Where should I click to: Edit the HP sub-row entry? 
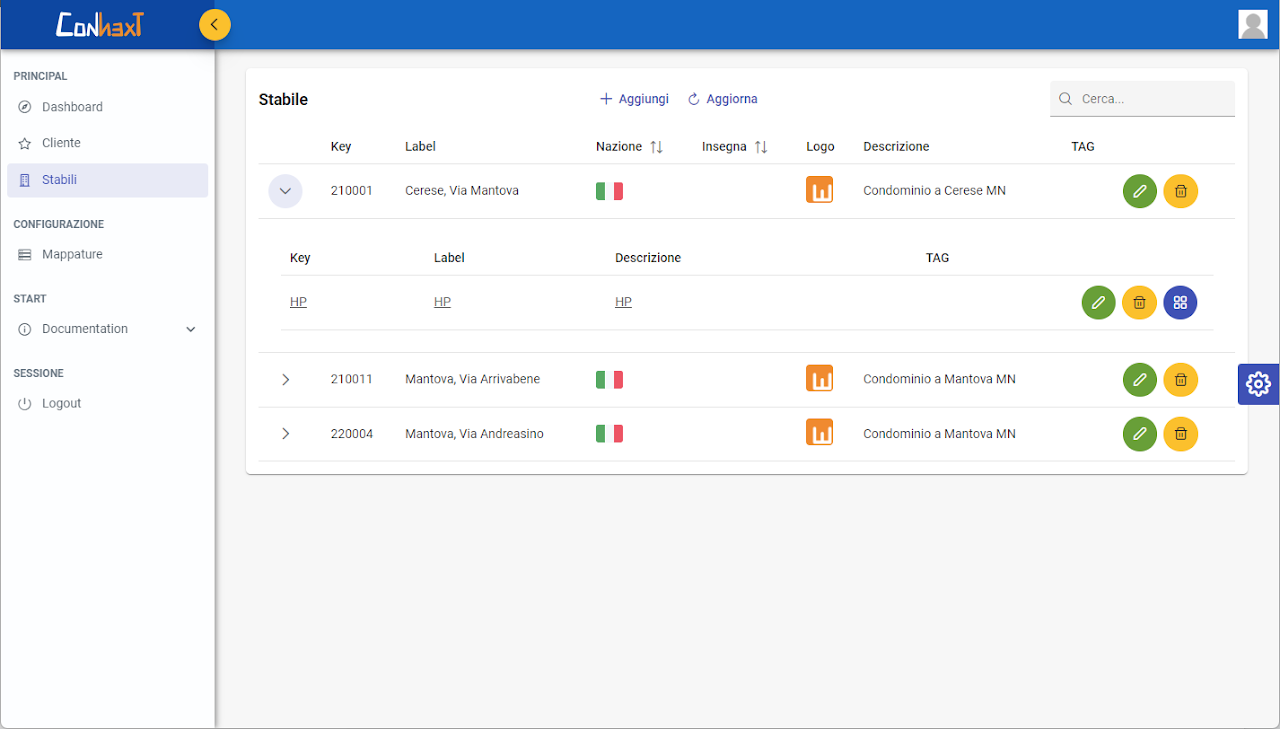coord(1098,302)
